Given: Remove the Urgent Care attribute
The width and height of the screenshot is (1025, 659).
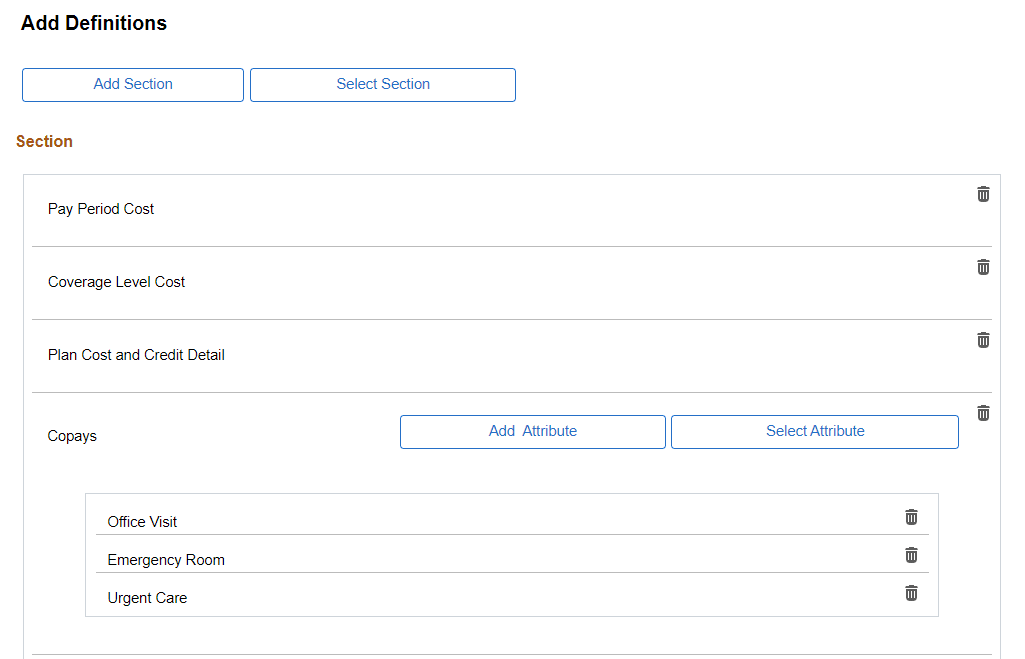Looking at the screenshot, I should coord(911,592).
